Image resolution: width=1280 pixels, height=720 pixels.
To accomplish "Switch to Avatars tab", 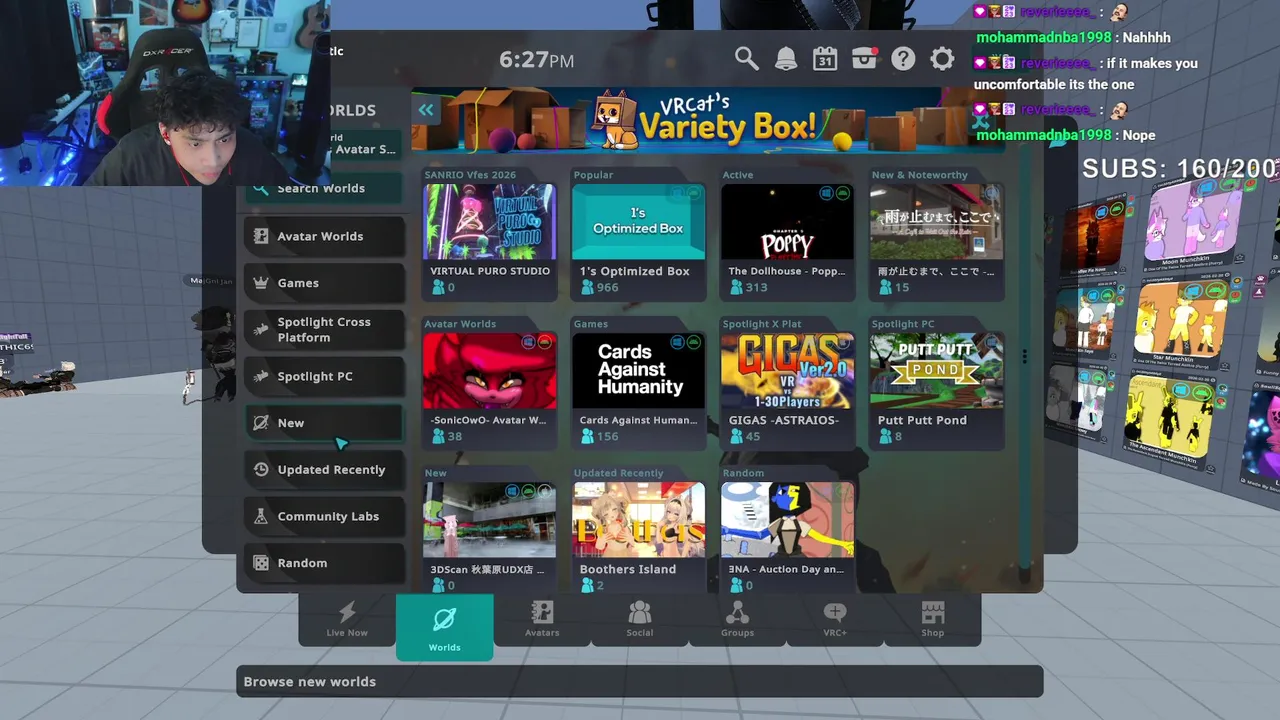I will pos(542,620).
